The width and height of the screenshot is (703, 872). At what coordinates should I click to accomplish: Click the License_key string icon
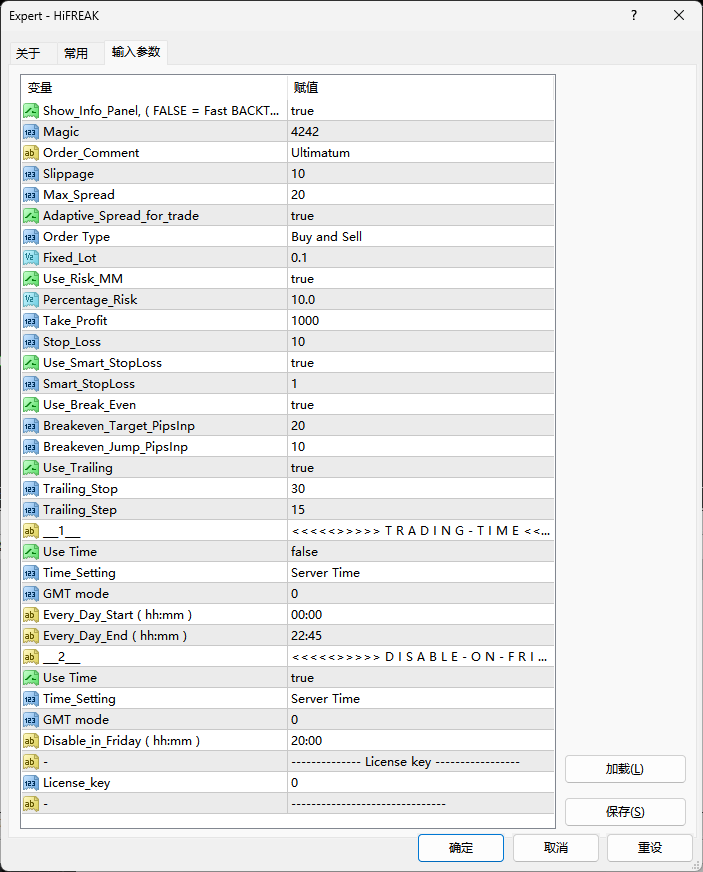click(x=31, y=783)
